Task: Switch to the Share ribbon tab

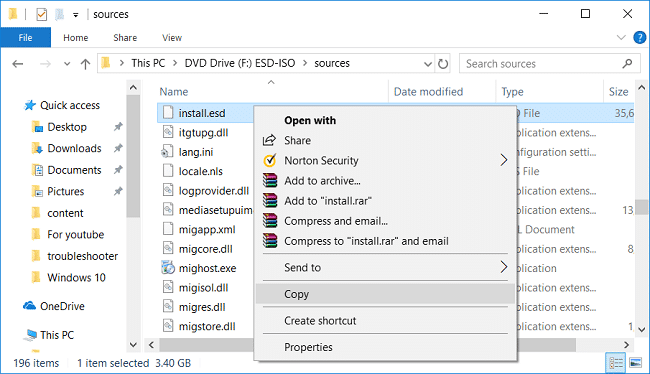Action: click(x=125, y=38)
